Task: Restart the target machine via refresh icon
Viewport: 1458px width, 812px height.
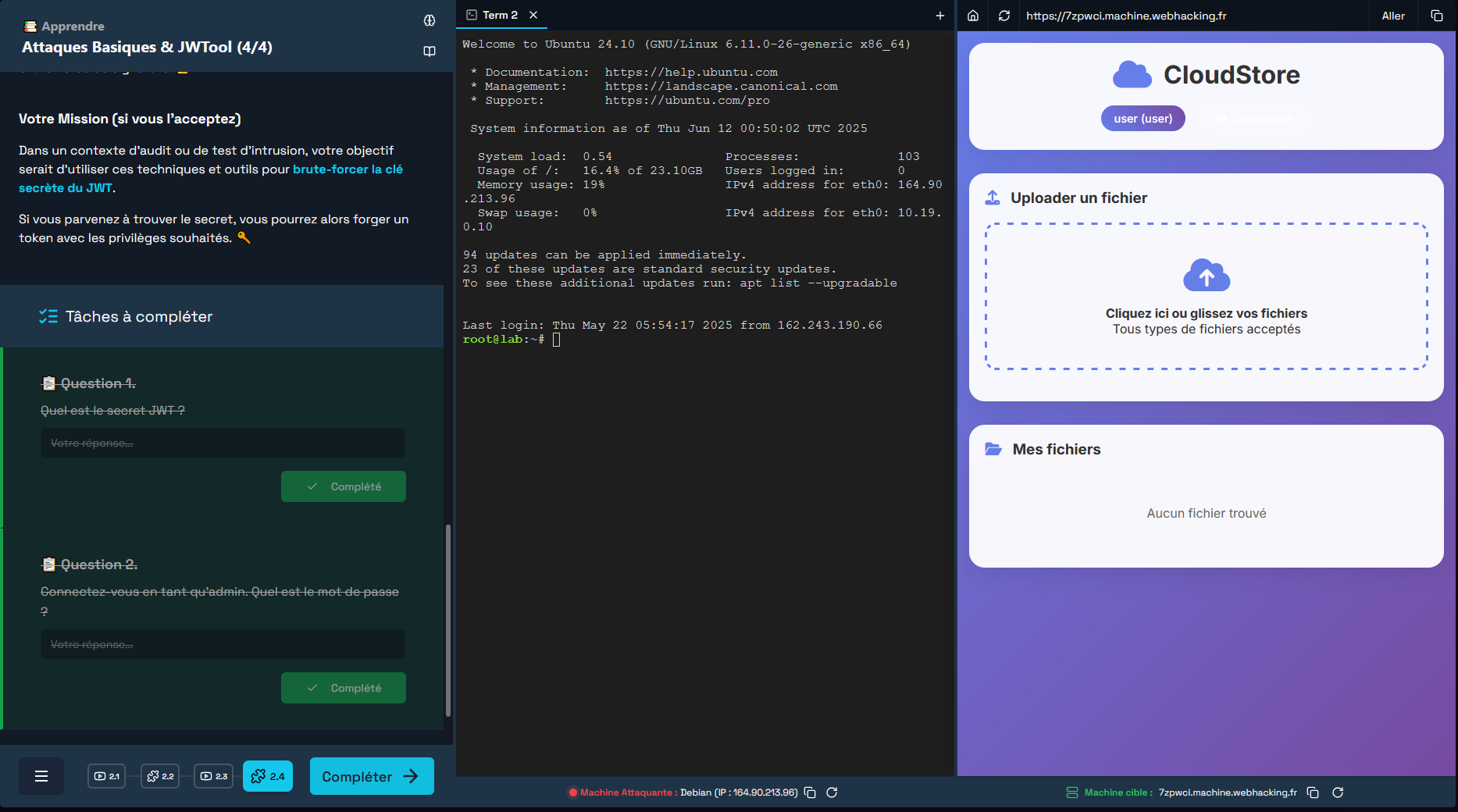Action: coord(1338,792)
